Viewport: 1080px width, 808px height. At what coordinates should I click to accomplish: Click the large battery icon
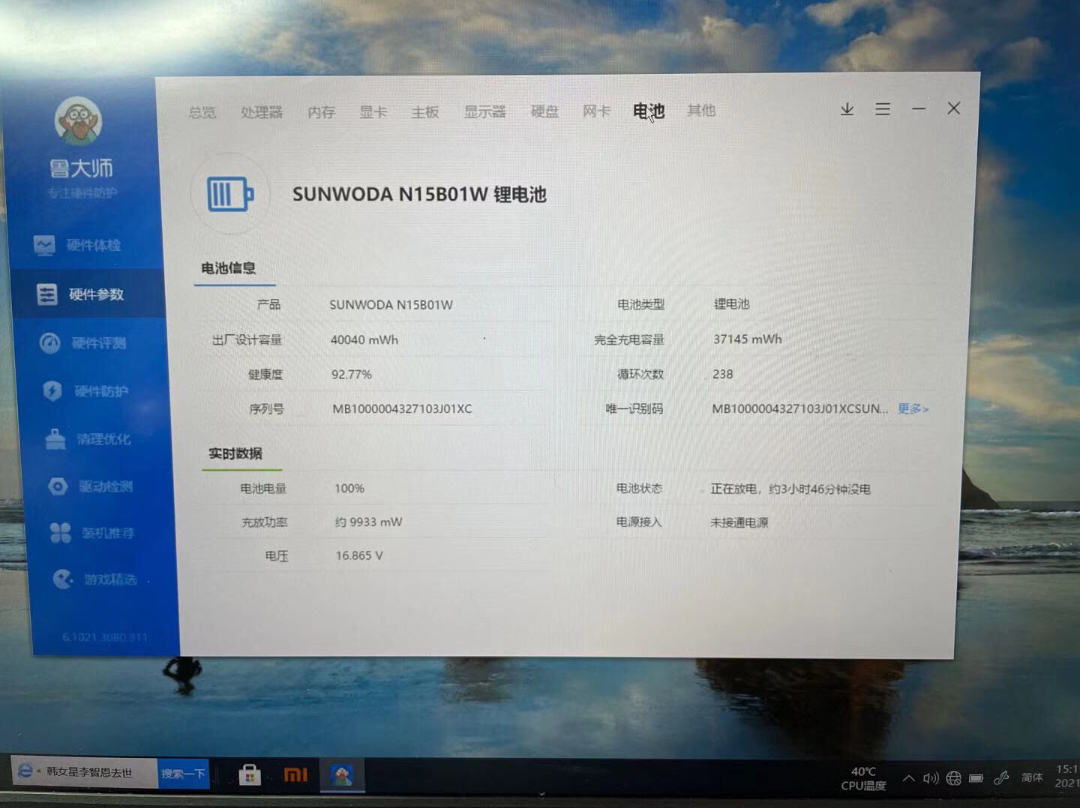(x=230, y=194)
